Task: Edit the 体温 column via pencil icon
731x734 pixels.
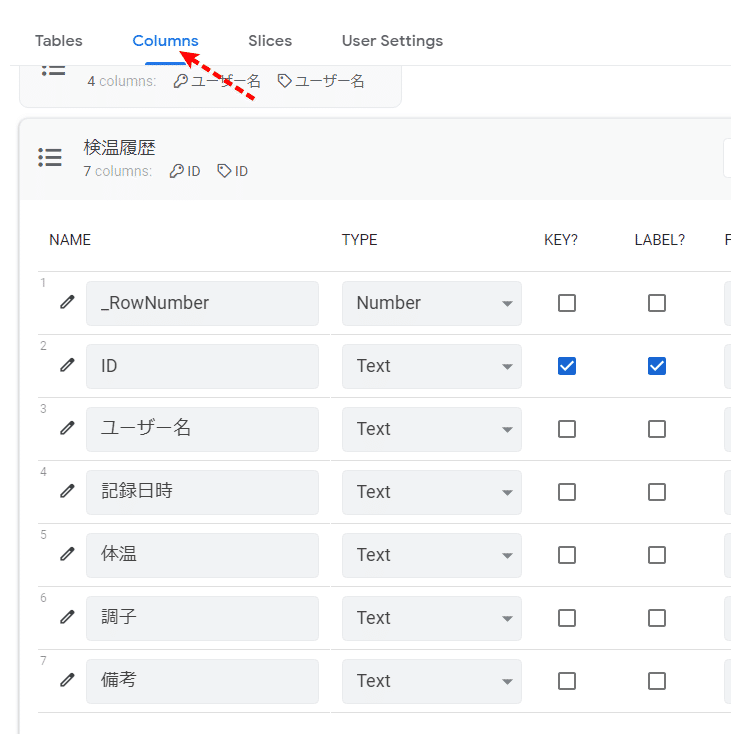Action: coord(67,554)
